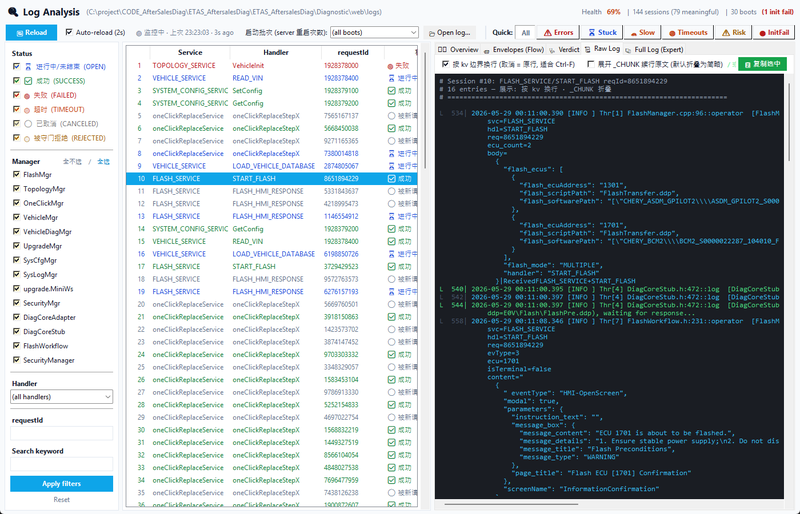Image resolution: width=800 pixels, height=514 pixels.
Task: Click success check icon in selected row 10
Action: click(391, 179)
